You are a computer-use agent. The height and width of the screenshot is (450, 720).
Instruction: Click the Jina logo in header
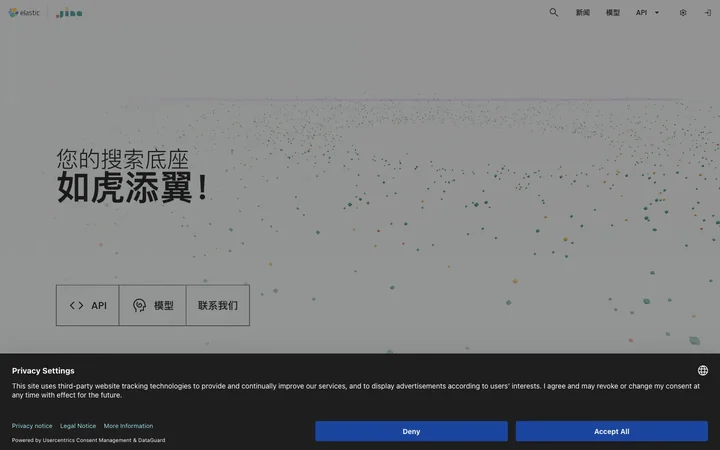coord(69,13)
